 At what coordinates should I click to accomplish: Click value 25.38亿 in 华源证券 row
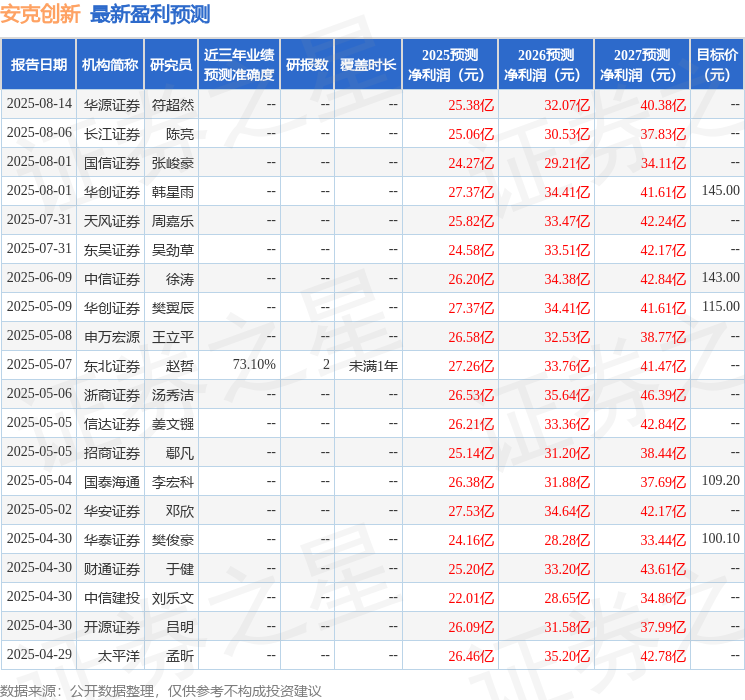[x=471, y=105]
